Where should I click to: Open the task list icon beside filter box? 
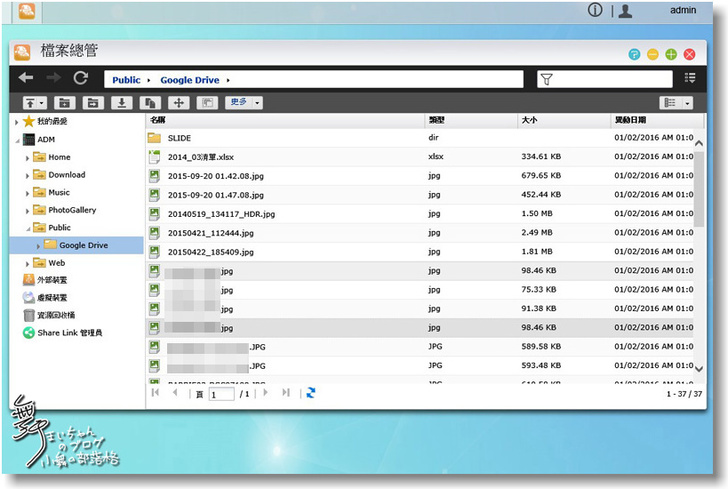point(690,79)
